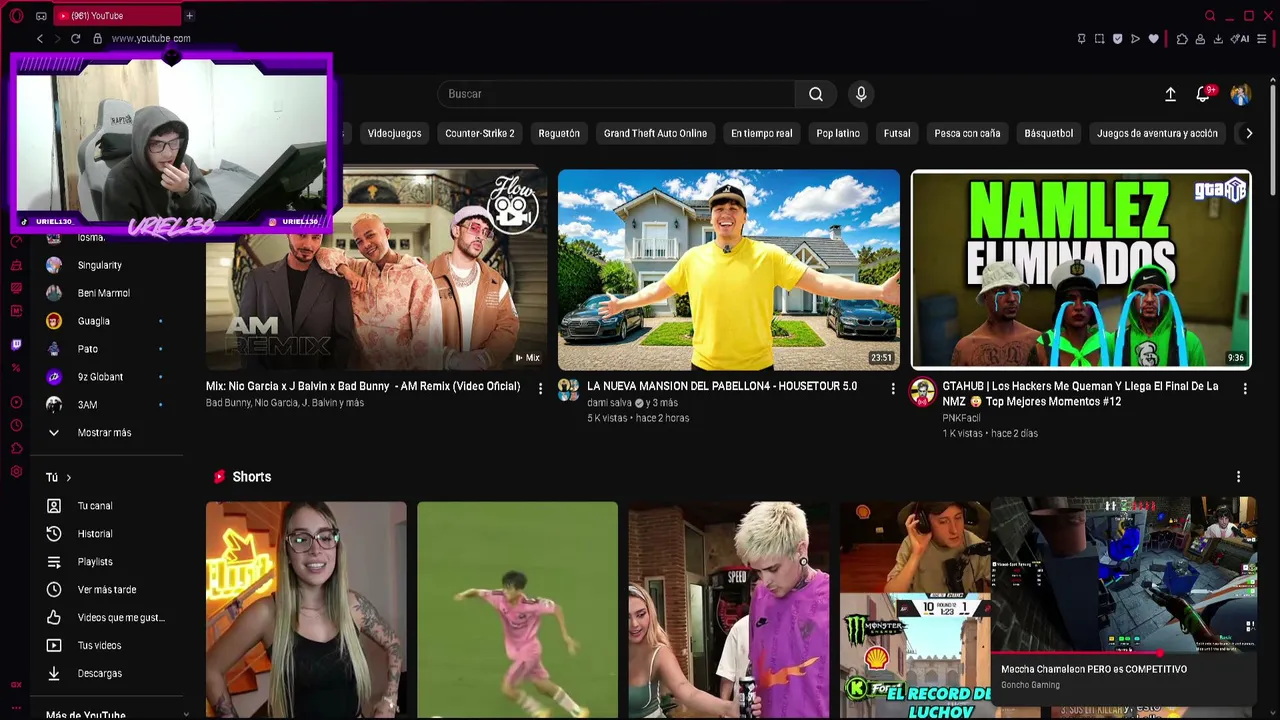Click the pinboard pin icon in toolbar

[x=1081, y=39]
